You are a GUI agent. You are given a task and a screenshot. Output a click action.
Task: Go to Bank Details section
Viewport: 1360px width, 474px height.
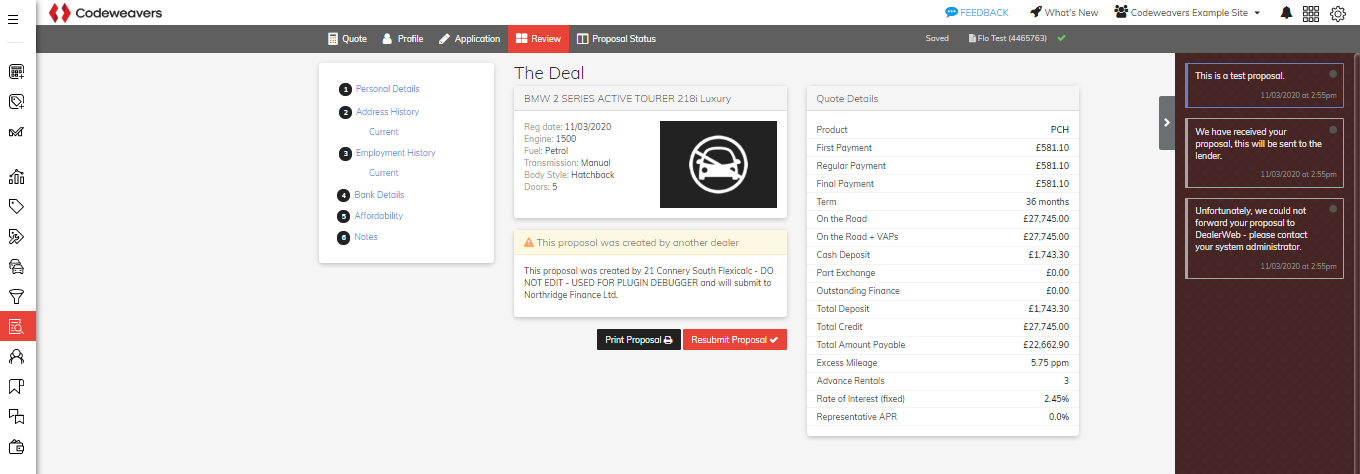point(379,195)
